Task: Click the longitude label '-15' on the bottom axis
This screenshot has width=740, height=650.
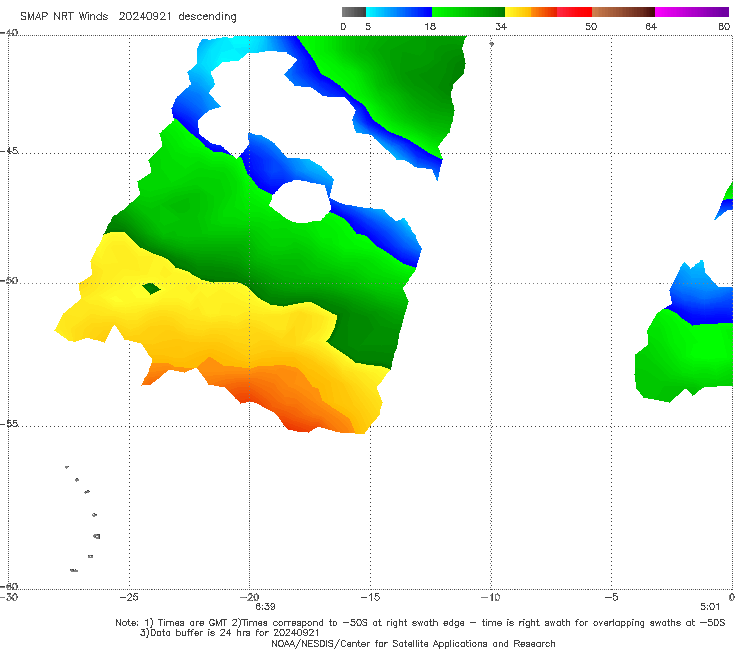Action: click(x=370, y=597)
